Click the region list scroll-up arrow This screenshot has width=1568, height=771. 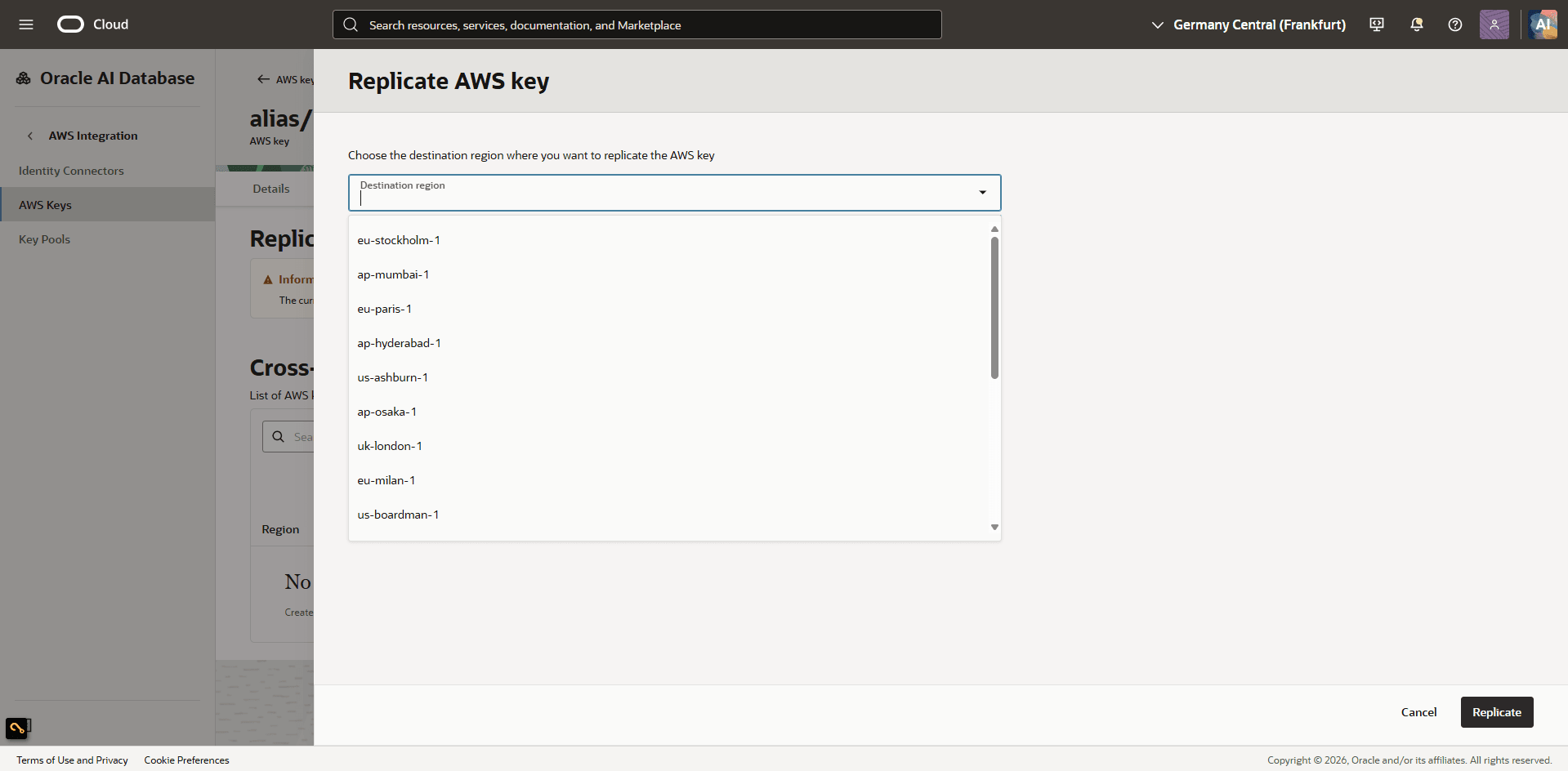click(994, 229)
